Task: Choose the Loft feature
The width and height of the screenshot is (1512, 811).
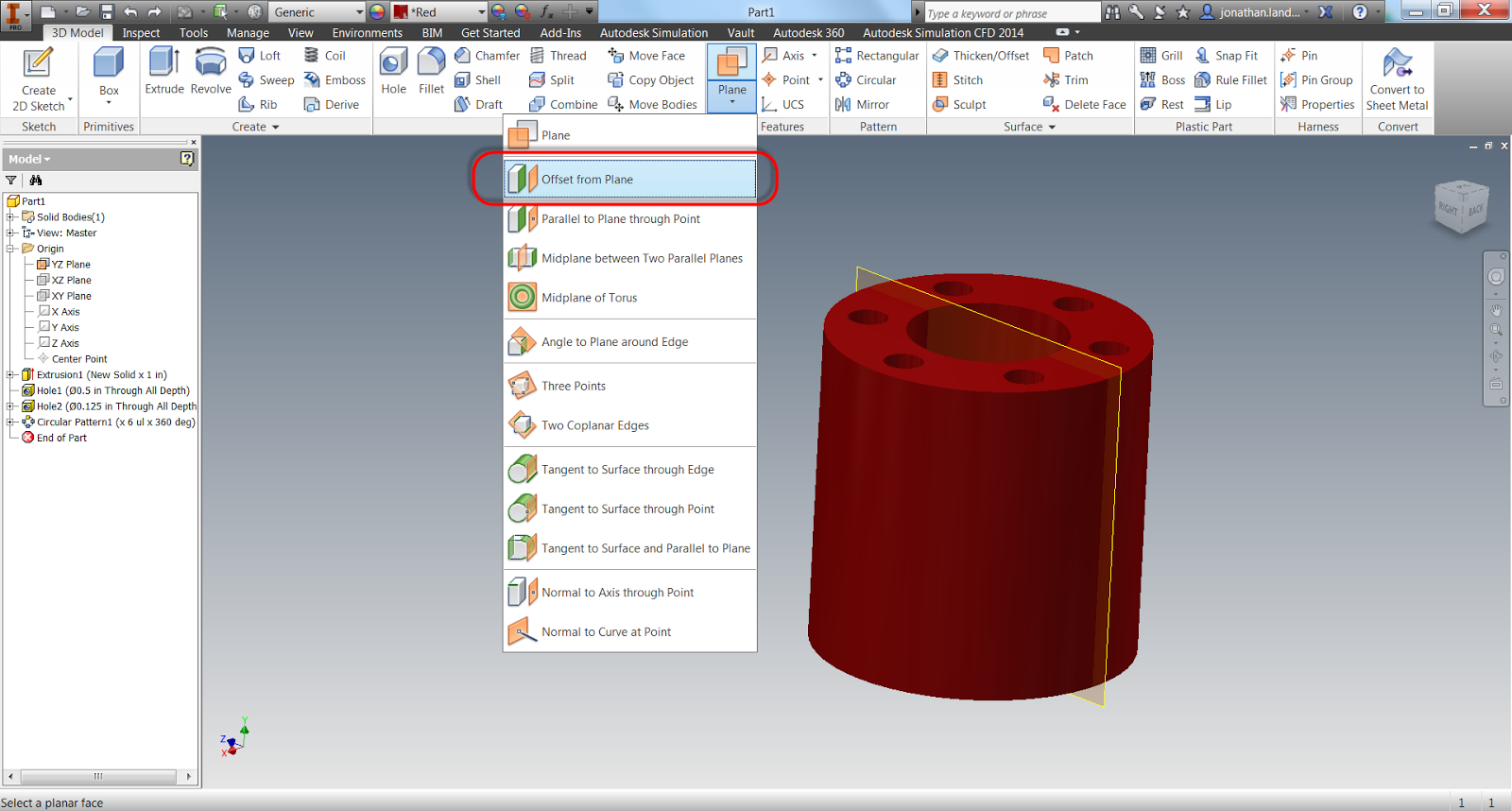Action: coord(260,56)
